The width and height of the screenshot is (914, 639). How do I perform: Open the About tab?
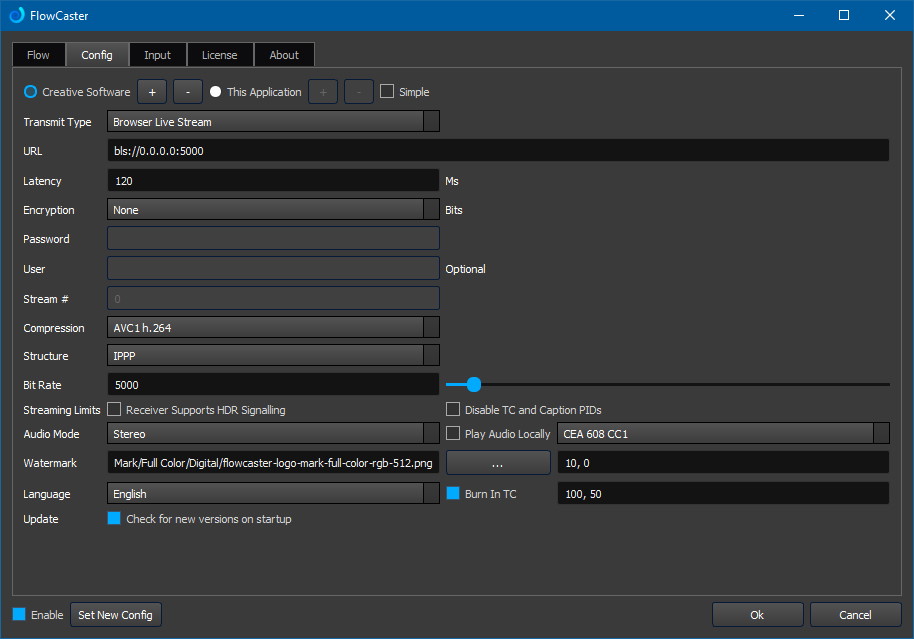tap(284, 55)
